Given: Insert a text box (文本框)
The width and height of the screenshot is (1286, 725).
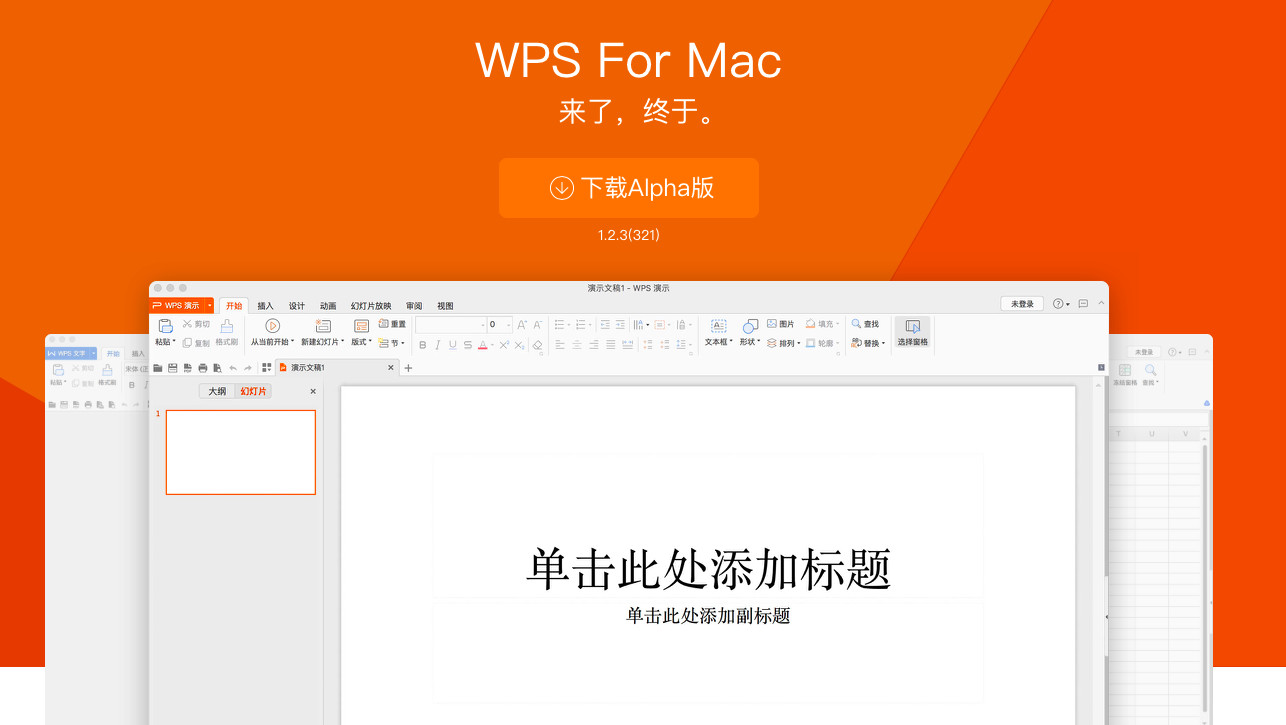Looking at the screenshot, I should tap(718, 333).
